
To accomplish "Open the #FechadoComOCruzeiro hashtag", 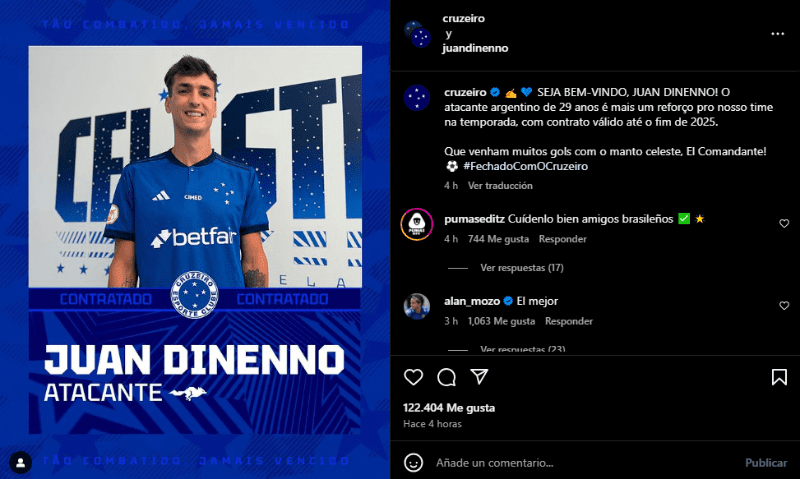I will 526,166.
